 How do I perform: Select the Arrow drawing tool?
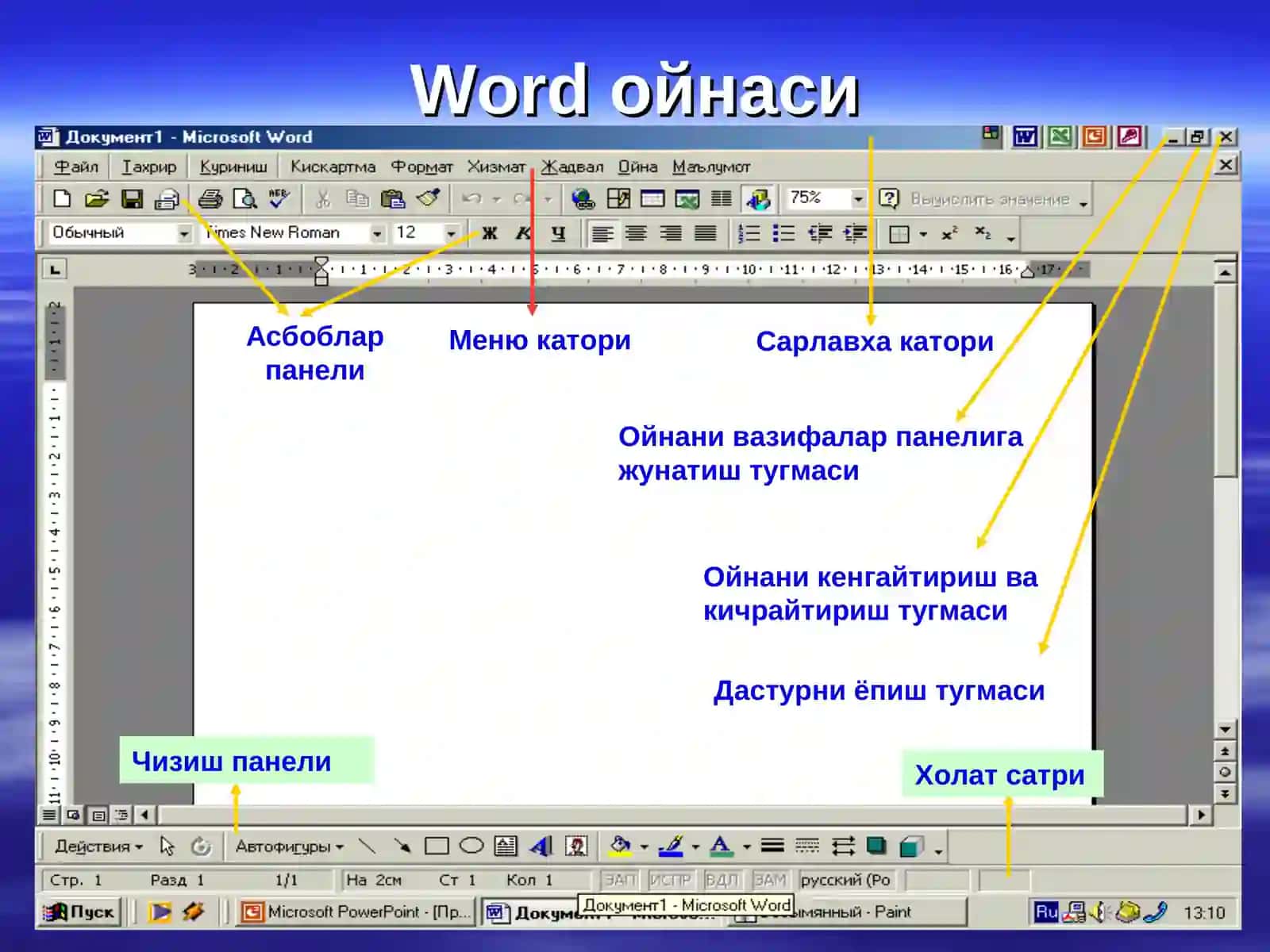(402, 846)
